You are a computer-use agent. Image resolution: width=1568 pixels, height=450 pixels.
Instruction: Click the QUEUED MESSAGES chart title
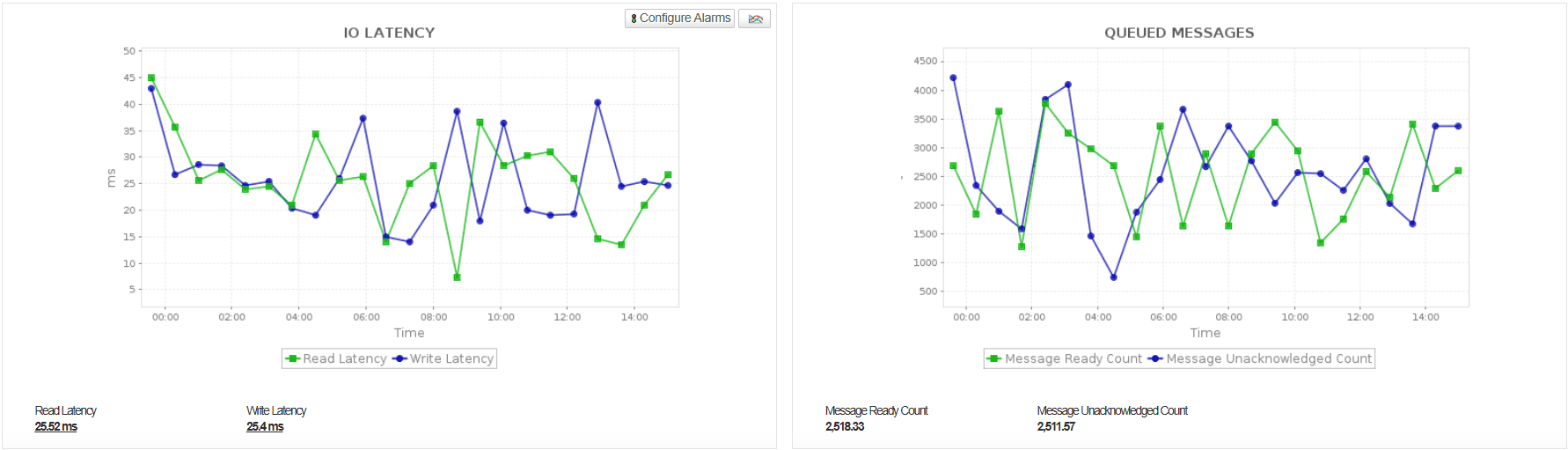(x=1179, y=33)
